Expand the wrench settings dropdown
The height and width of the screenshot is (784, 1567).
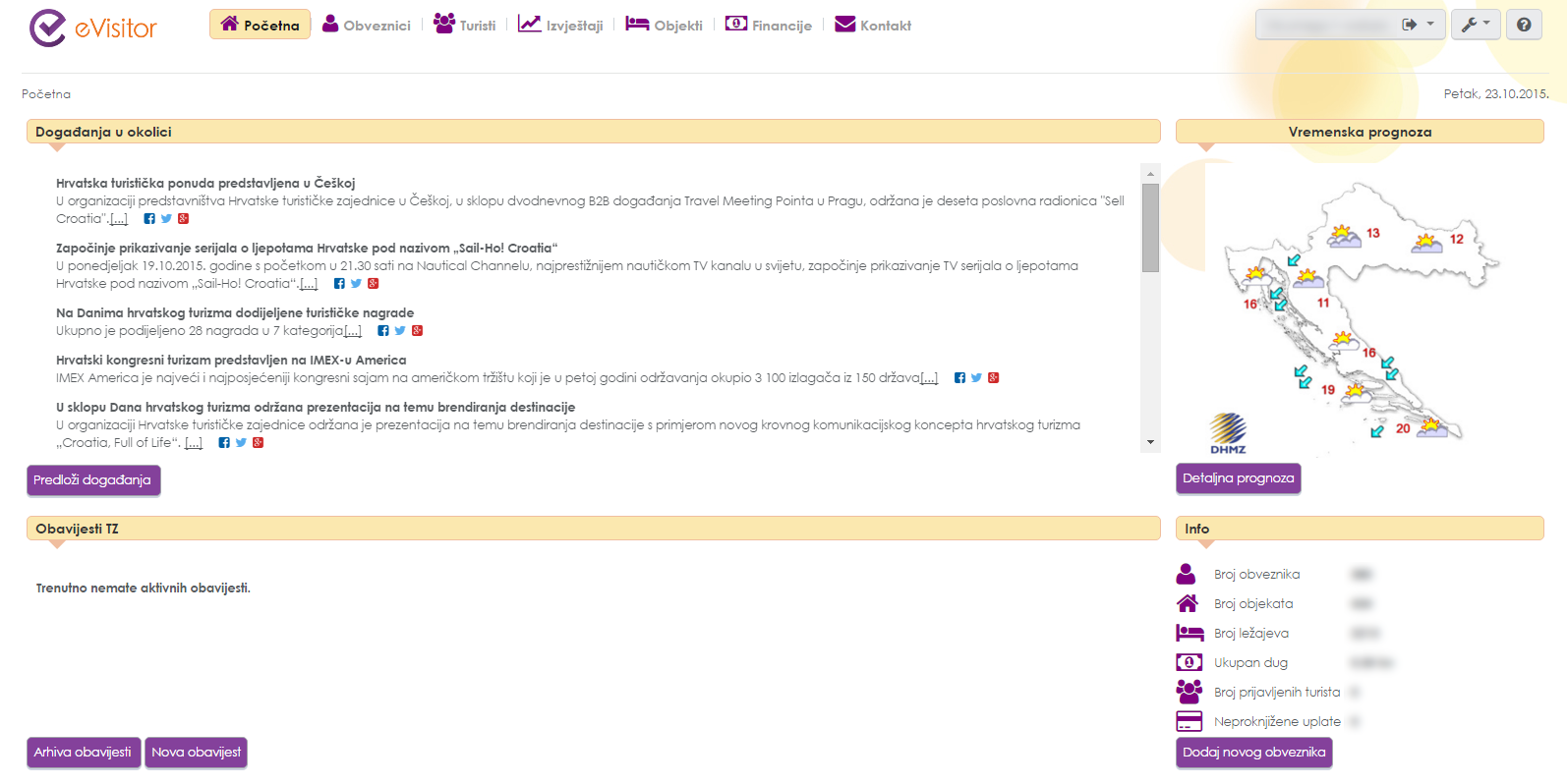click(x=1475, y=25)
